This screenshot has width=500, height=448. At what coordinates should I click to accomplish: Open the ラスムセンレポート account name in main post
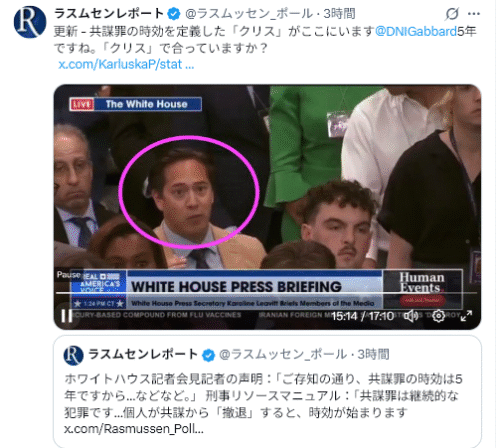109,14
